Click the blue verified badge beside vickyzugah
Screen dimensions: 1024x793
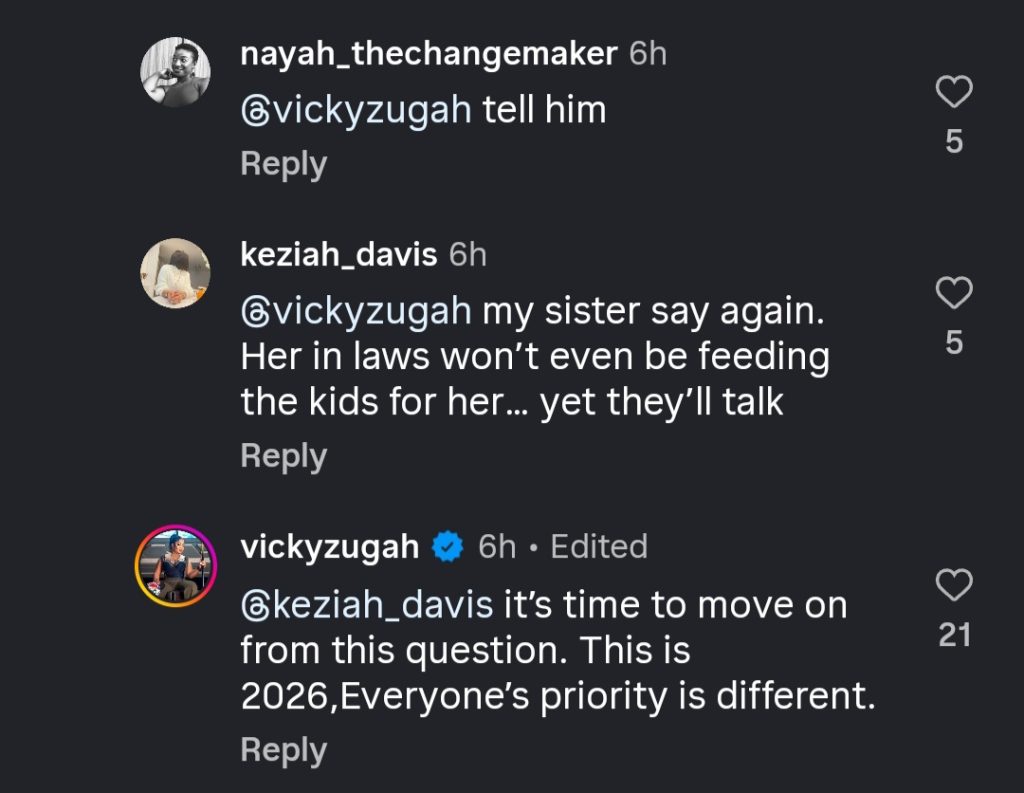coord(447,547)
